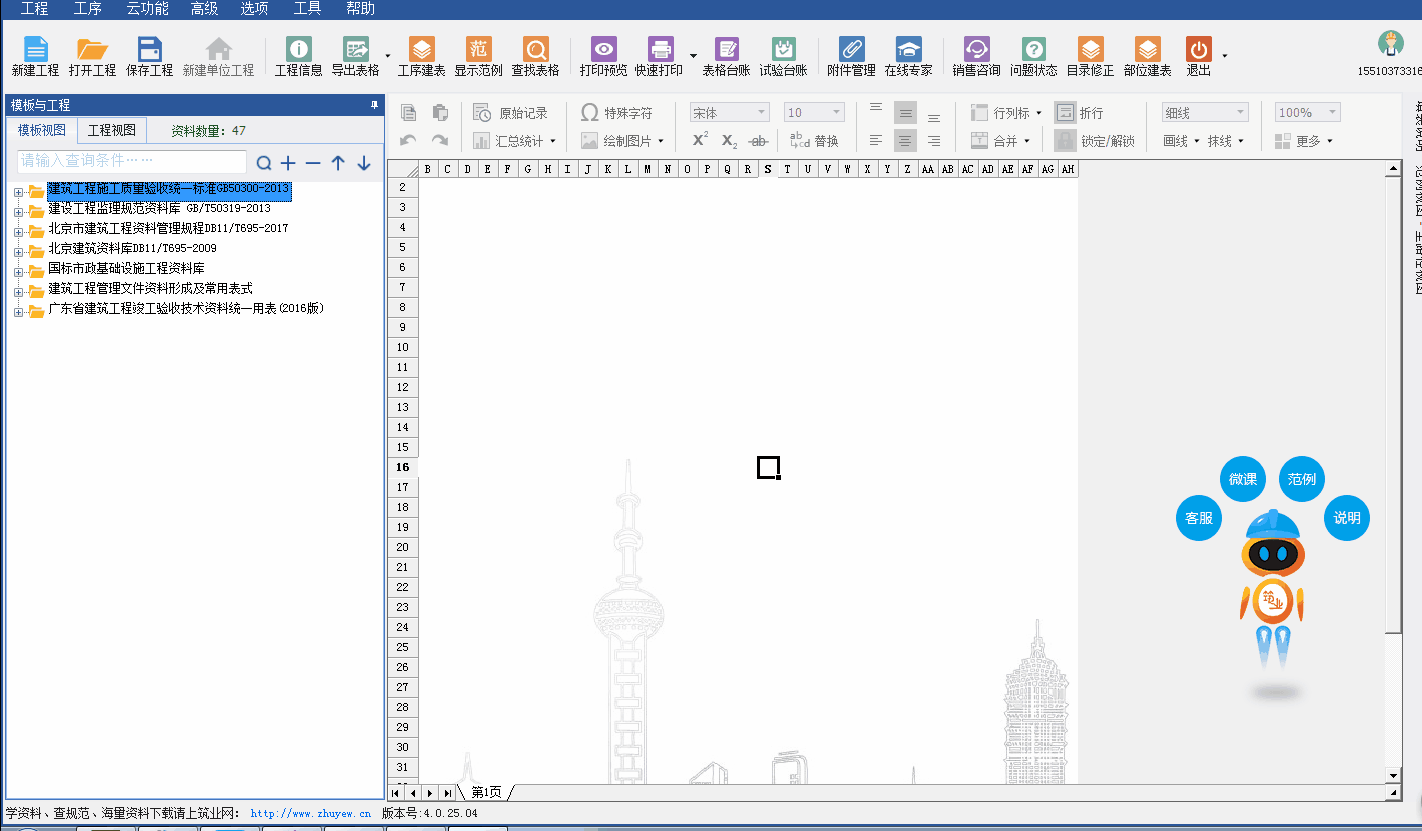Viewport: 1422px width, 831px height.
Task: Click the vertical scrollbar down arrow
Action: [1393, 775]
